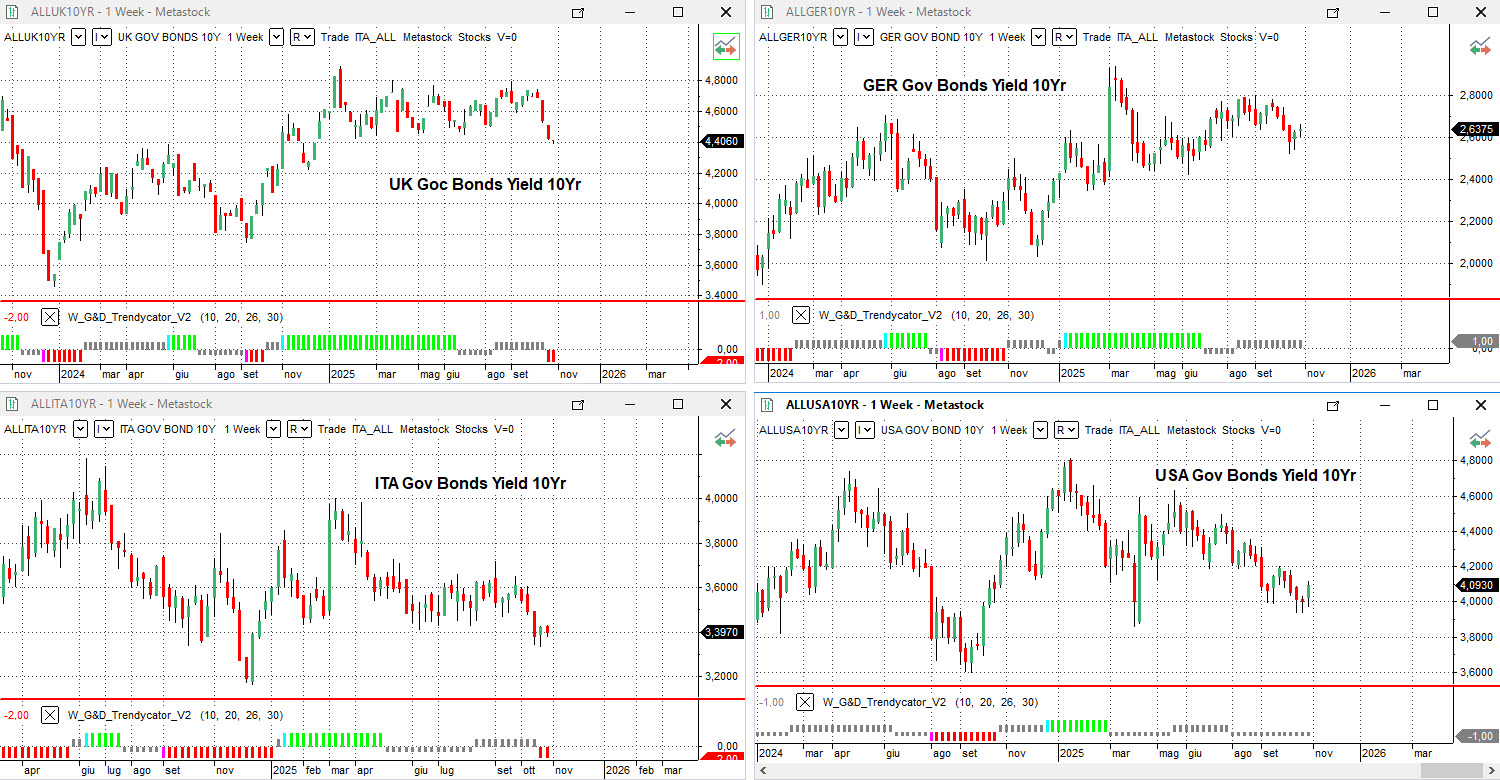Click the trade arrows icon in ITA chart

[x=725, y=438]
